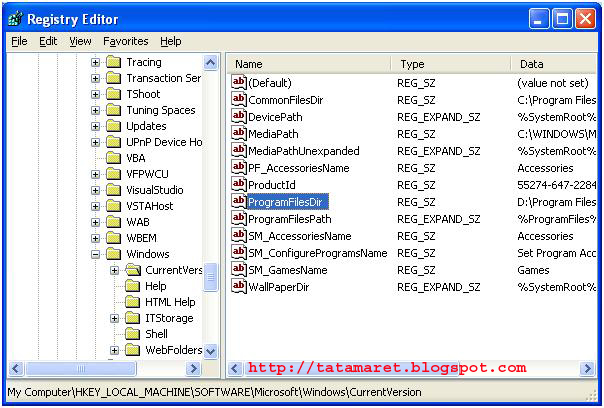Image resolution: width=604 pixels, height=408 pixels.
Task: Click the ab icon beside ProductId
Action: coord(239,184)
